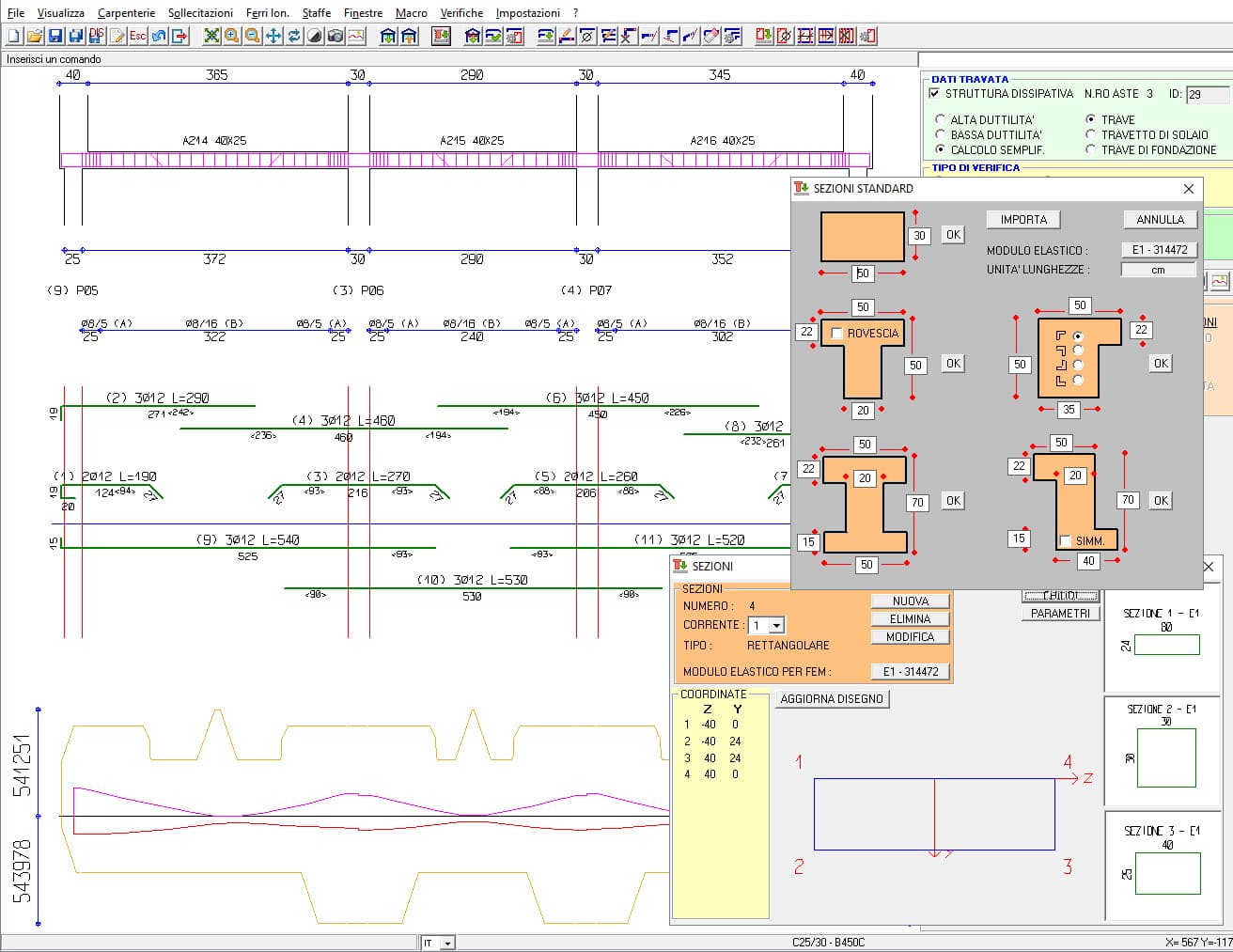Click the camera snapshot icon
The height and width of the screenshot is (952, 1233).
(336, 36)
